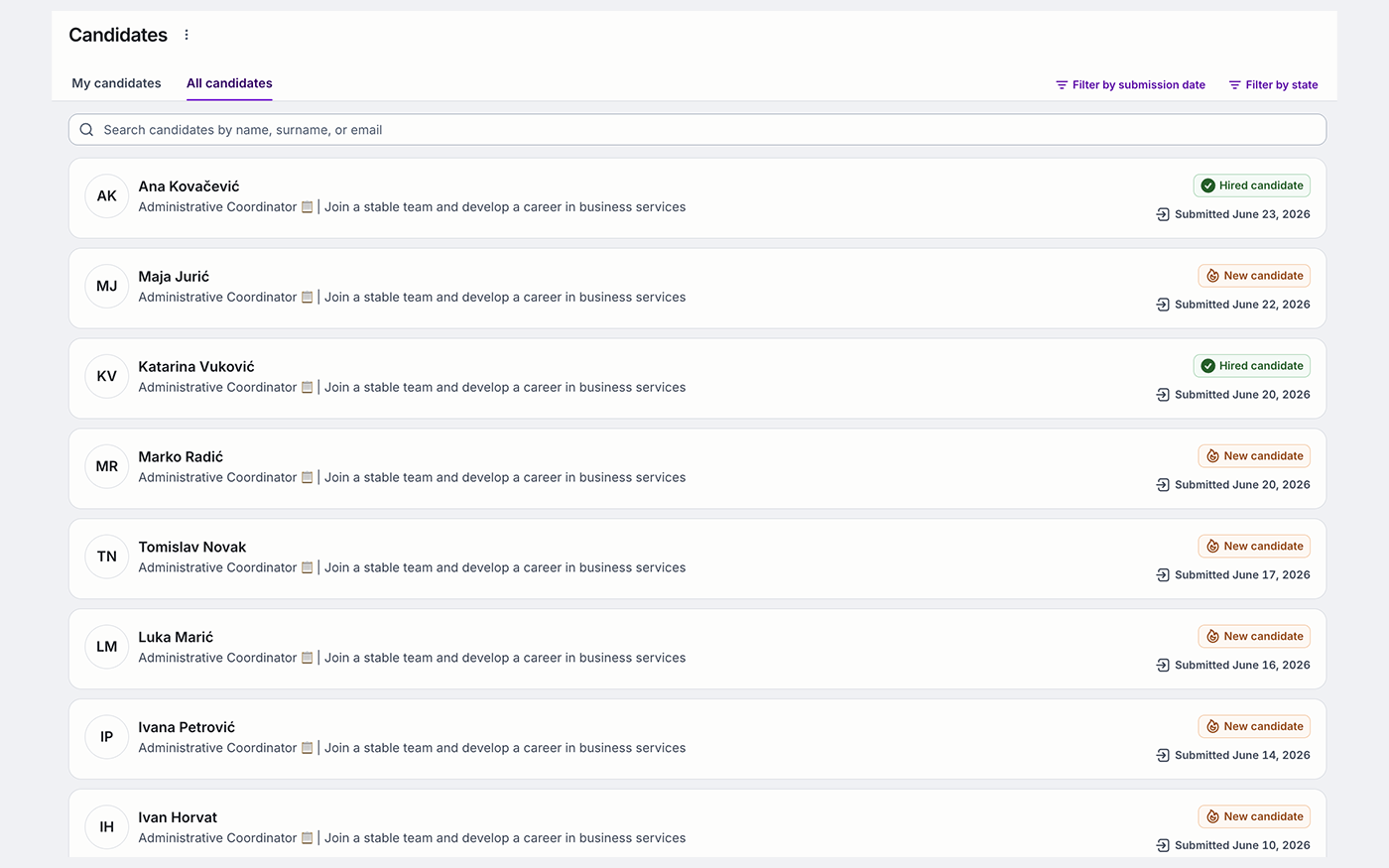The width and height of the screenshot is (1389, 868).
Task: Click submission icon next to June 10, 2026
Action: (x=1163, y=846)
